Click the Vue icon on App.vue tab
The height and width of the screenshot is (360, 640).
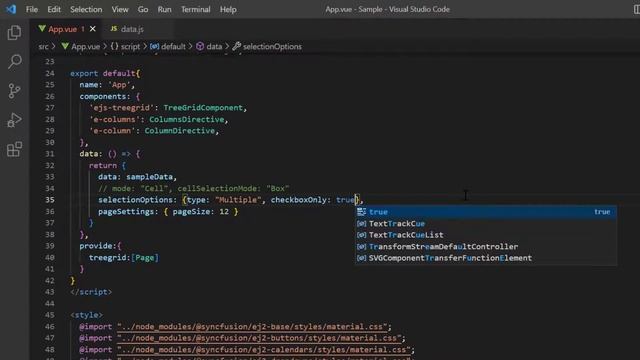pos(42,29)
